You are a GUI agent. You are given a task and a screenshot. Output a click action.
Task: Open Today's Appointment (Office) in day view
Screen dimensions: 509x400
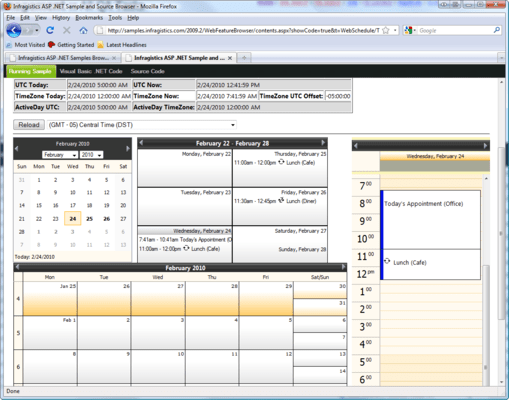coord(430,220)
